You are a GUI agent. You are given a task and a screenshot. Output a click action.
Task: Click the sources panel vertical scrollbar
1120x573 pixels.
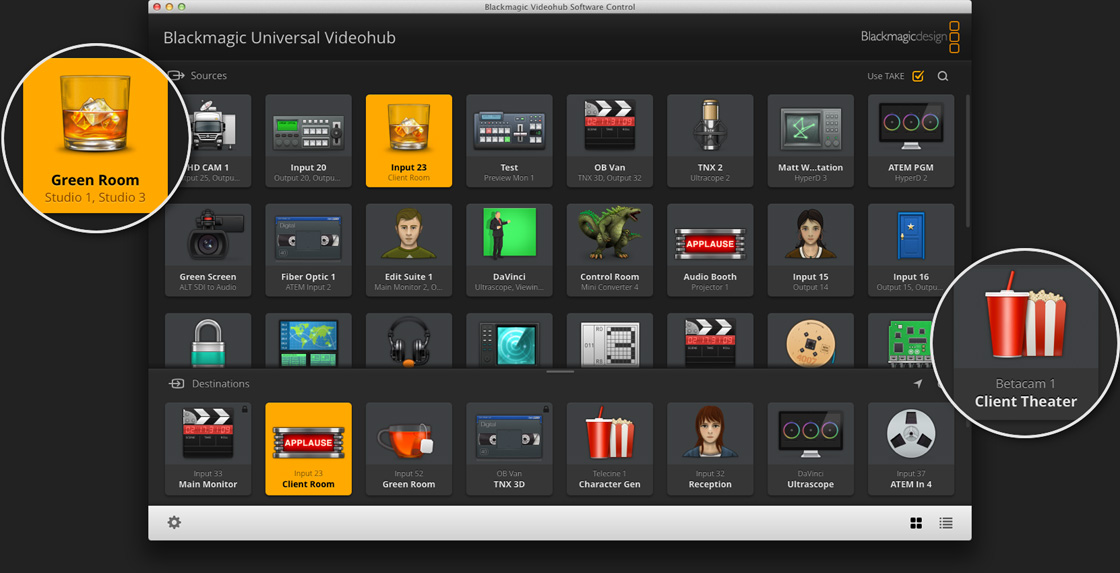pyautogui.click(x=968, y=161)
